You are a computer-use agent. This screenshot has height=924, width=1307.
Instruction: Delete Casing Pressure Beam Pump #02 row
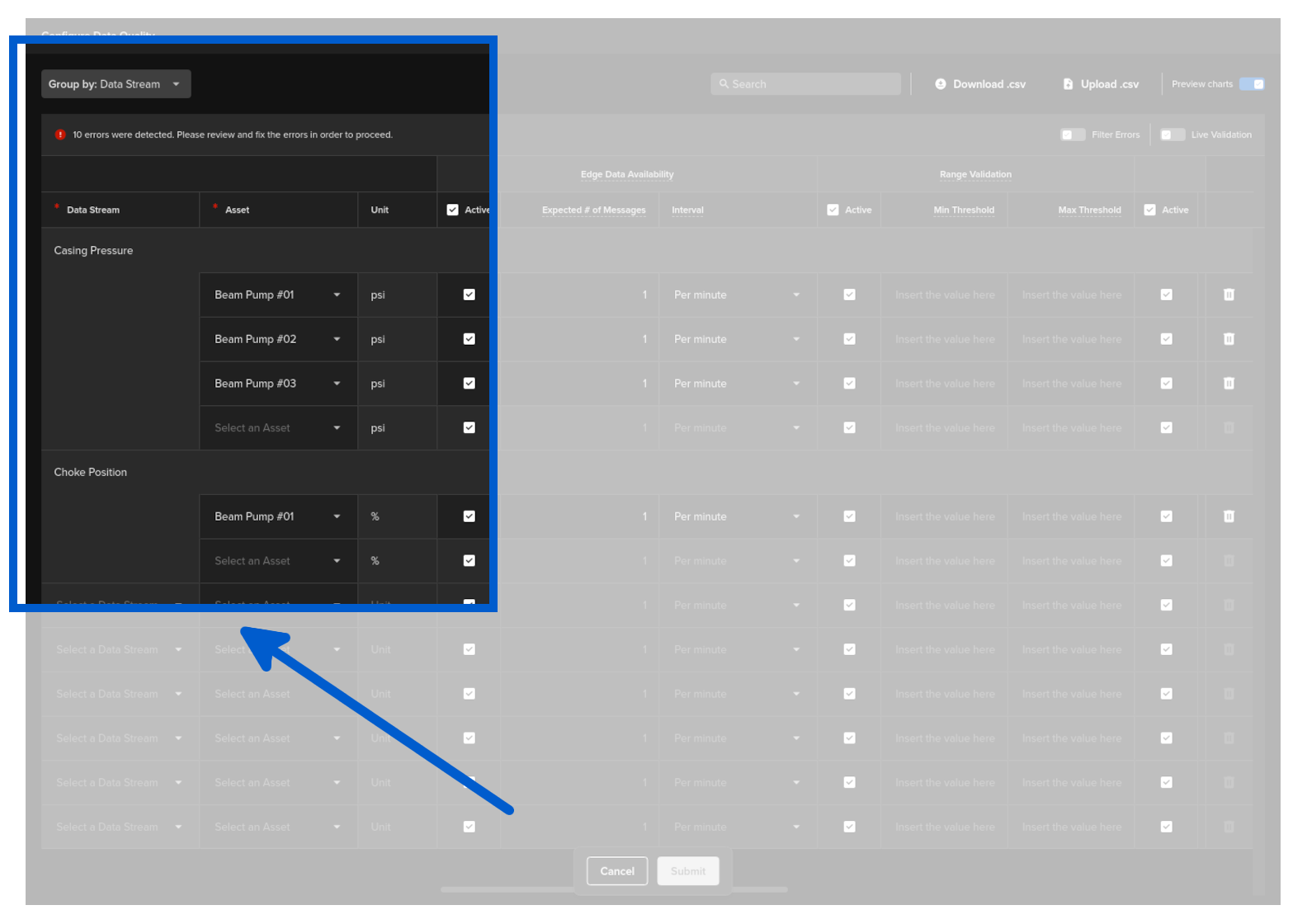pyautogui.click(x=1228, y=339)
